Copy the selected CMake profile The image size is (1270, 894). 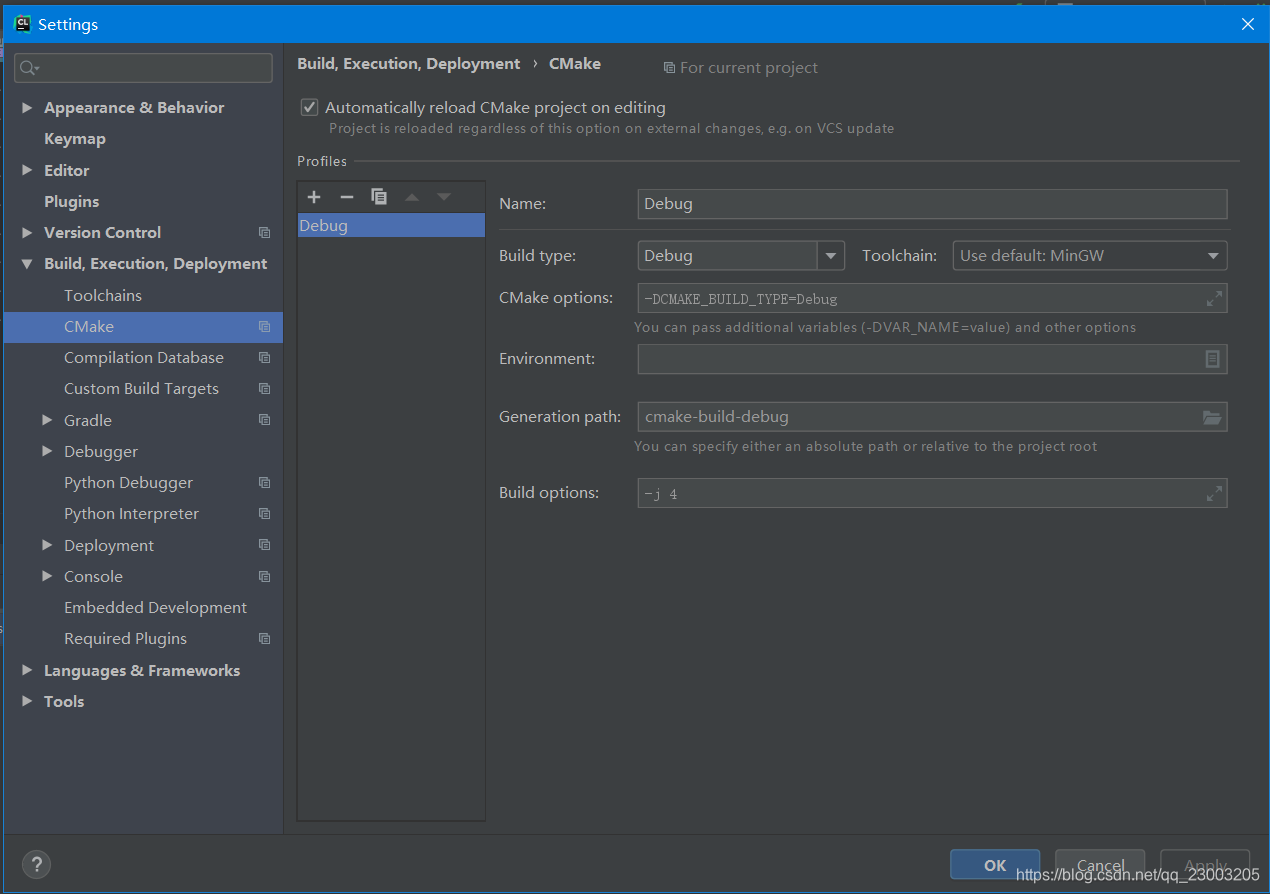pyautogui.click(x=379, y=197)
